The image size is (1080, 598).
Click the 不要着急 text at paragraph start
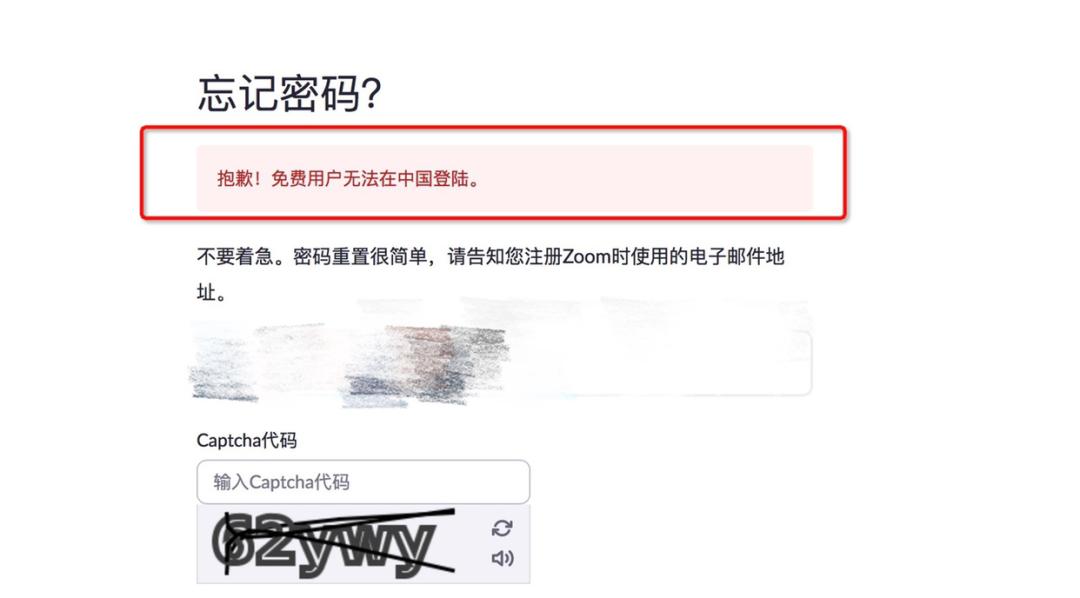point(235,257)
